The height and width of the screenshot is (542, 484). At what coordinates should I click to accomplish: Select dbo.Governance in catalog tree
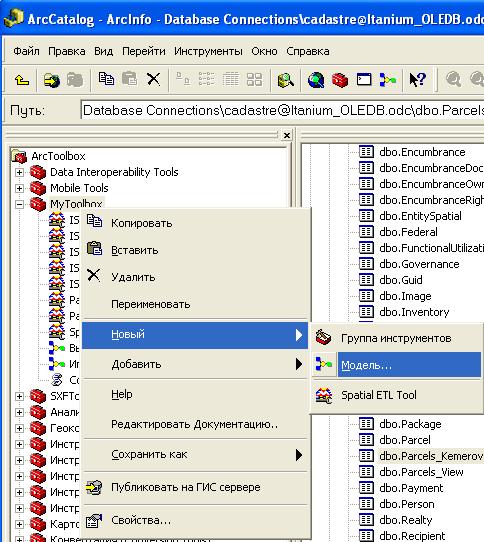point(419,264)
